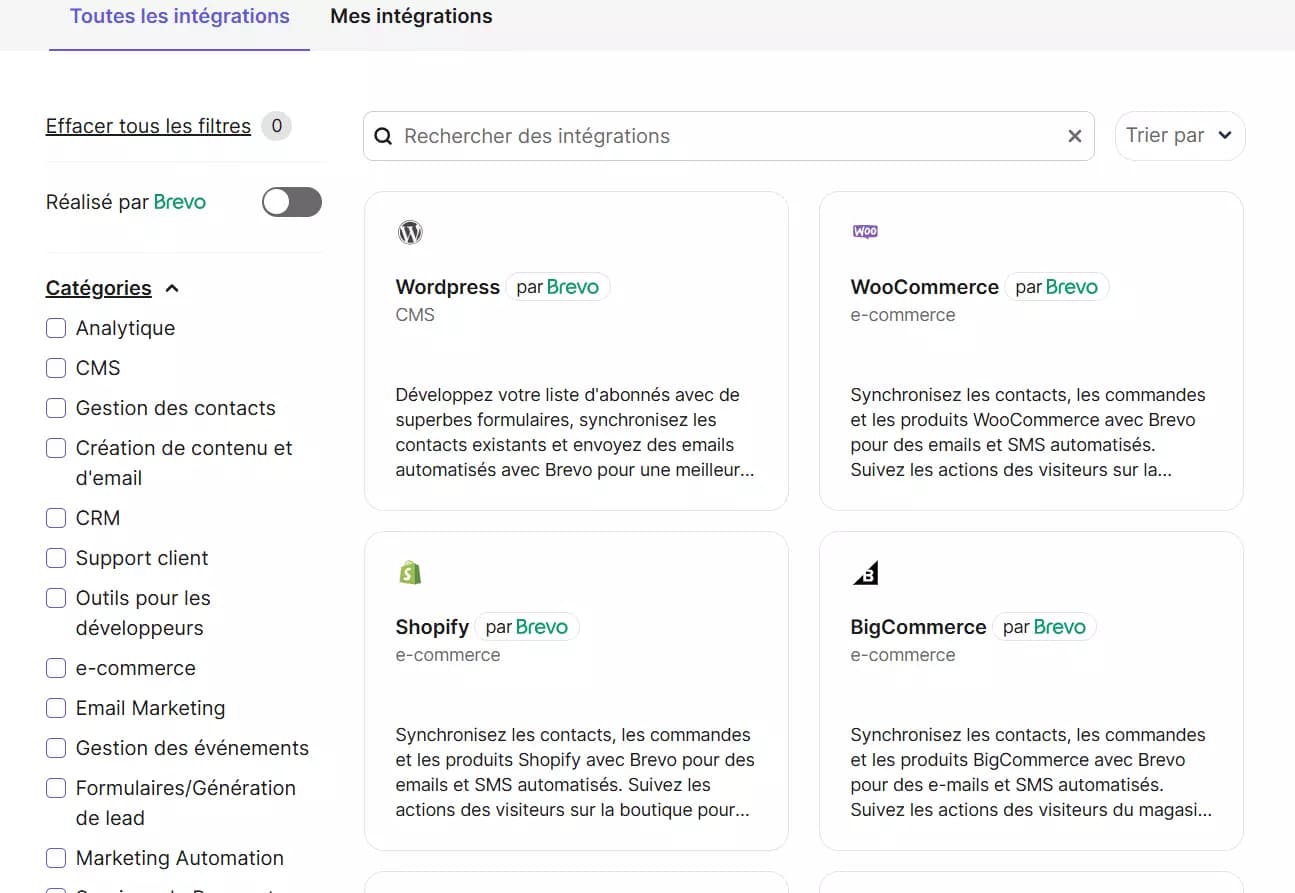
Task: Click the par Brevo badge on Wordpress
Action: pyautogui.click(x=558, y=287)
